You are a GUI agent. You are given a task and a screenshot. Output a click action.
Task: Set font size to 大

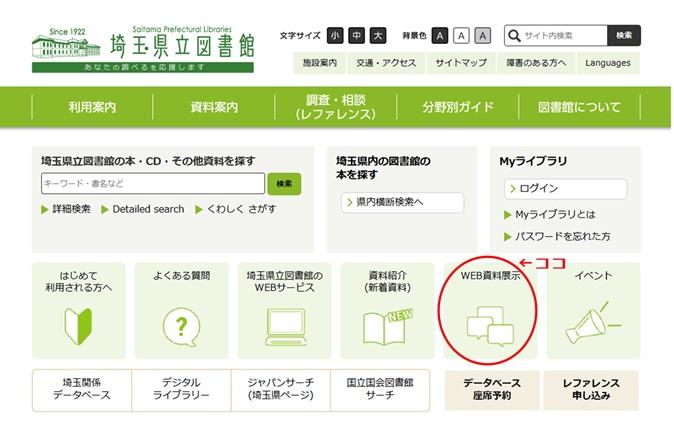coord(378,36)
